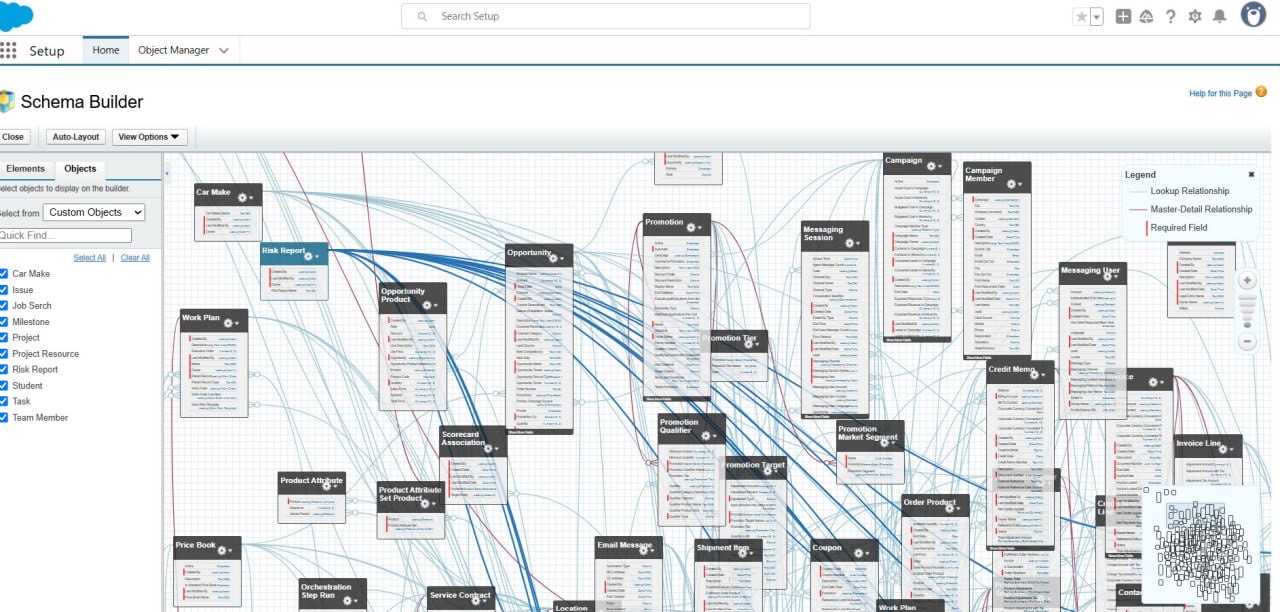Uncheck the Milestone object checkbox

pyautogui.click(x=8, y=321)
